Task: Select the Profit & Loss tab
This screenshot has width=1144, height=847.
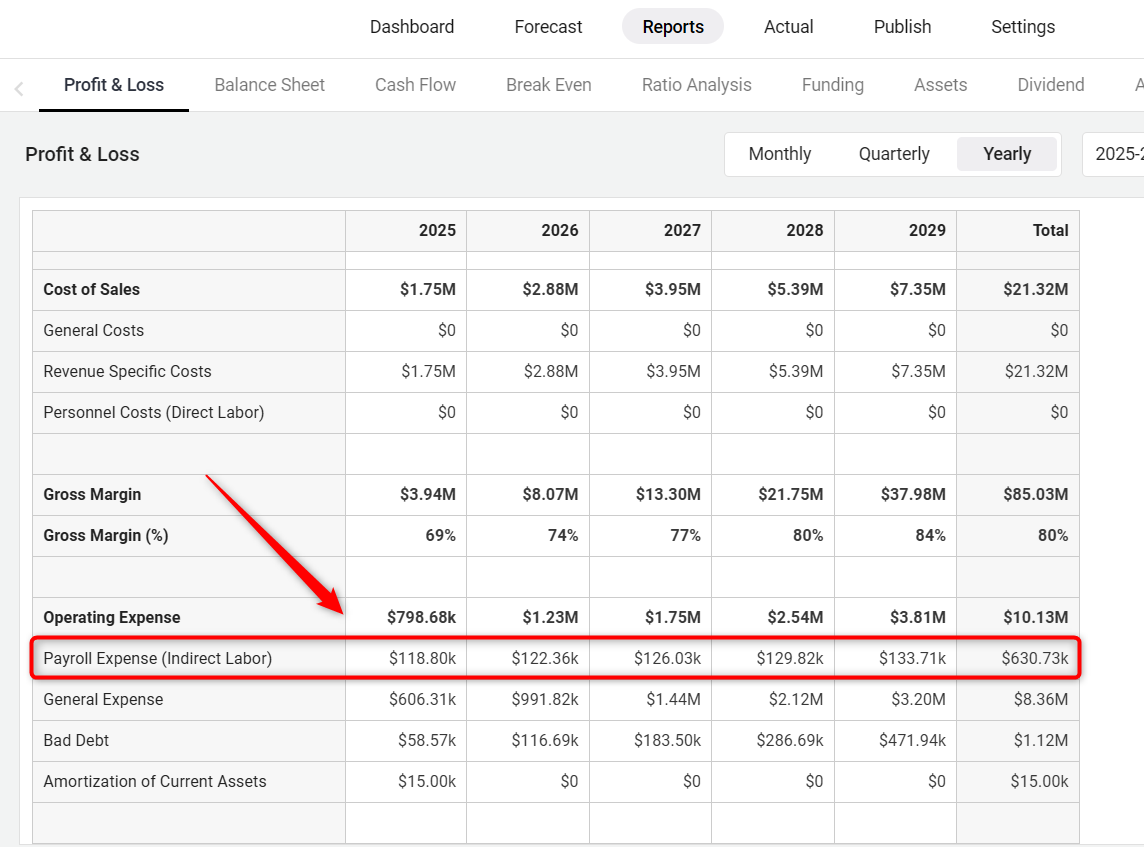Action: pos(114,85)
